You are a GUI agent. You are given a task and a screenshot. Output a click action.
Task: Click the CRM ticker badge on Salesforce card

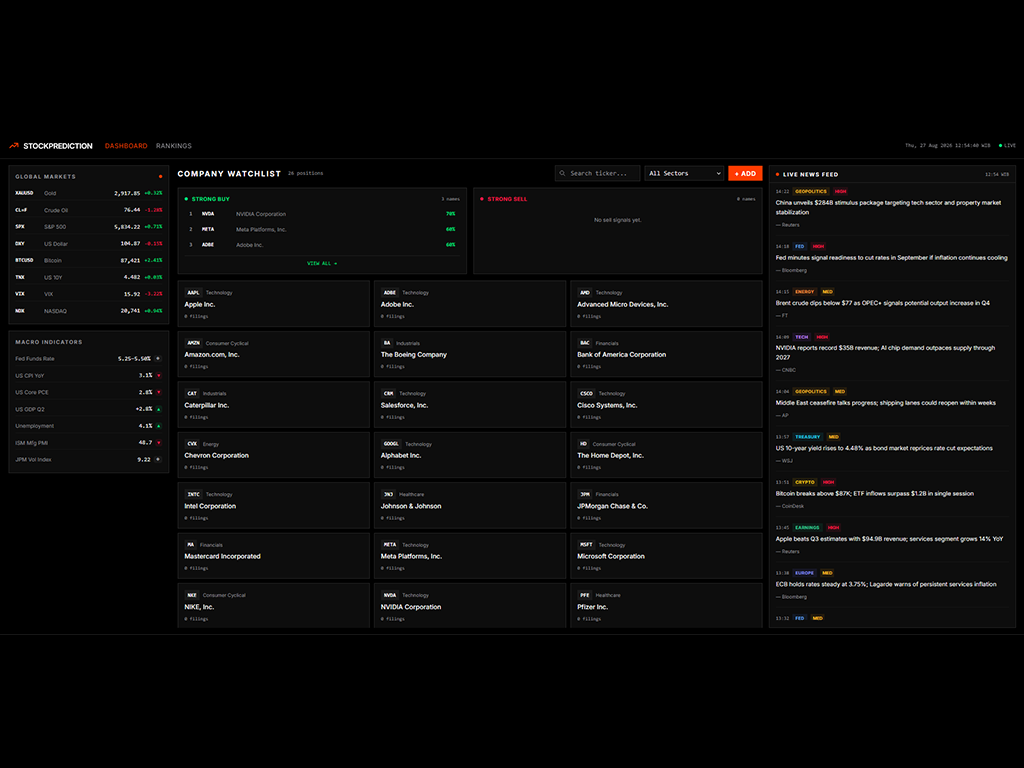[389, 393]
